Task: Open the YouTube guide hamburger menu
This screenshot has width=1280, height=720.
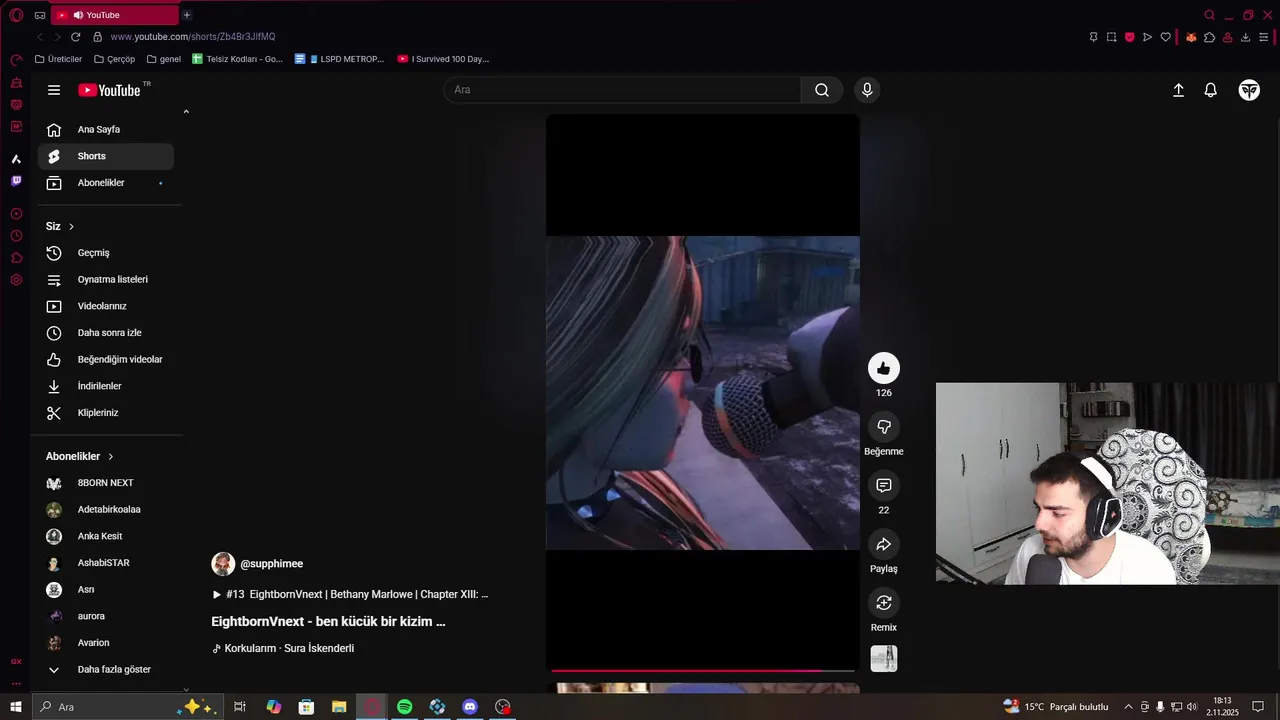Action: (54, 90)
